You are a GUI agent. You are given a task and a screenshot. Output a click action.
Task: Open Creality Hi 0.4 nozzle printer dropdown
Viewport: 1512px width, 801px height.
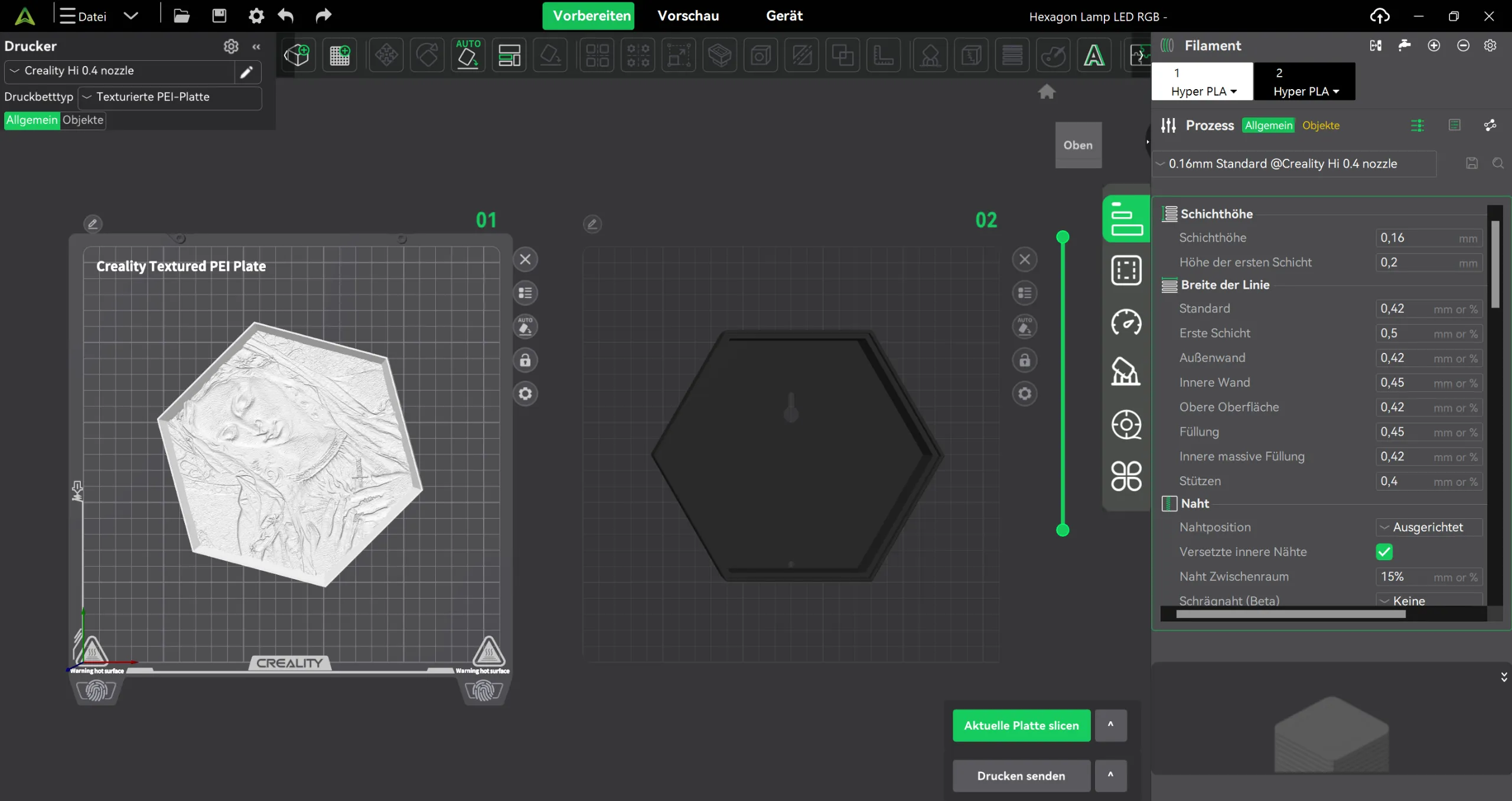(x=120, y=71)
